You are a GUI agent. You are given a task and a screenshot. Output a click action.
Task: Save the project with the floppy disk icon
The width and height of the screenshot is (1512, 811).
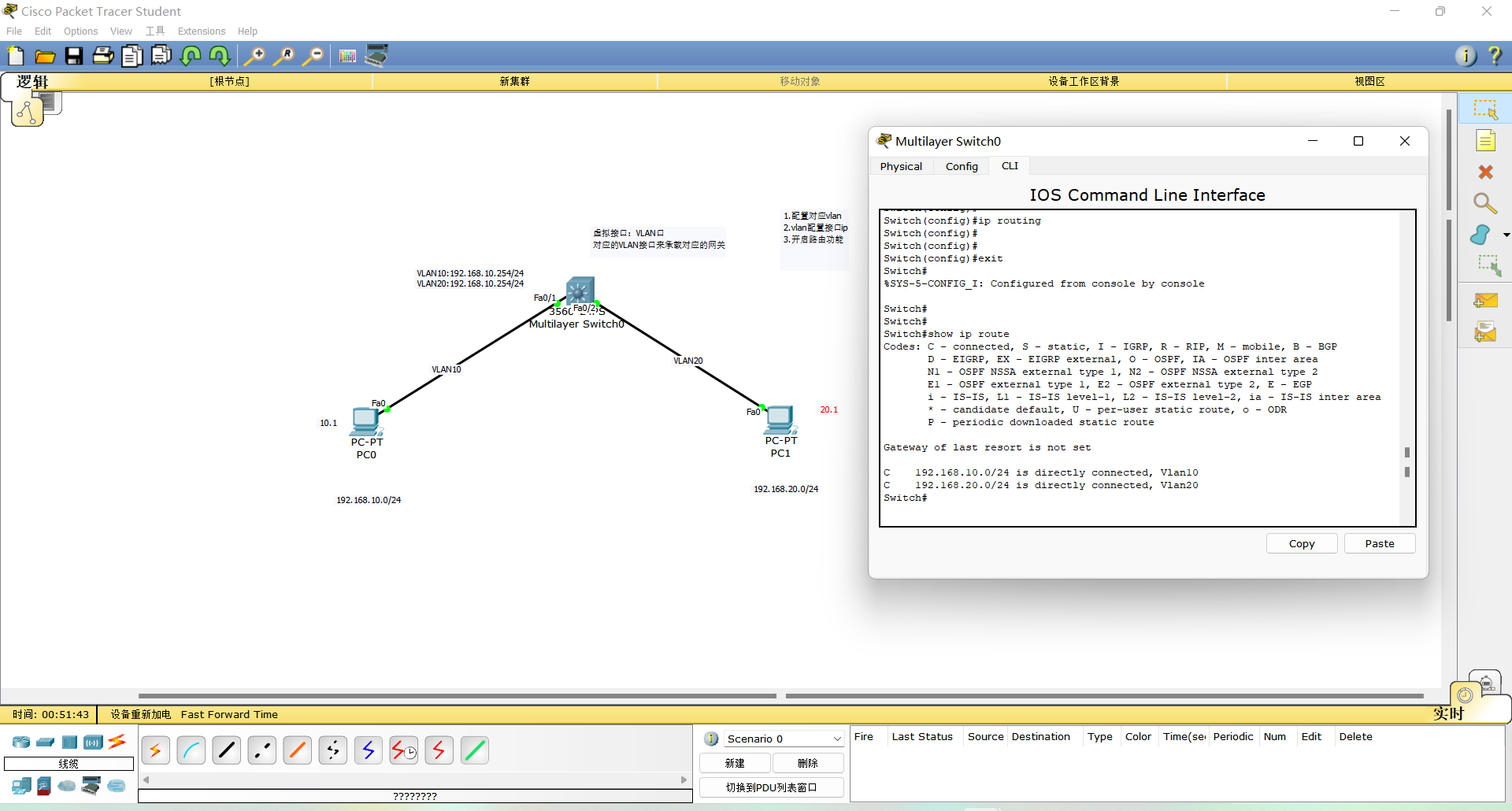(74, 56)
